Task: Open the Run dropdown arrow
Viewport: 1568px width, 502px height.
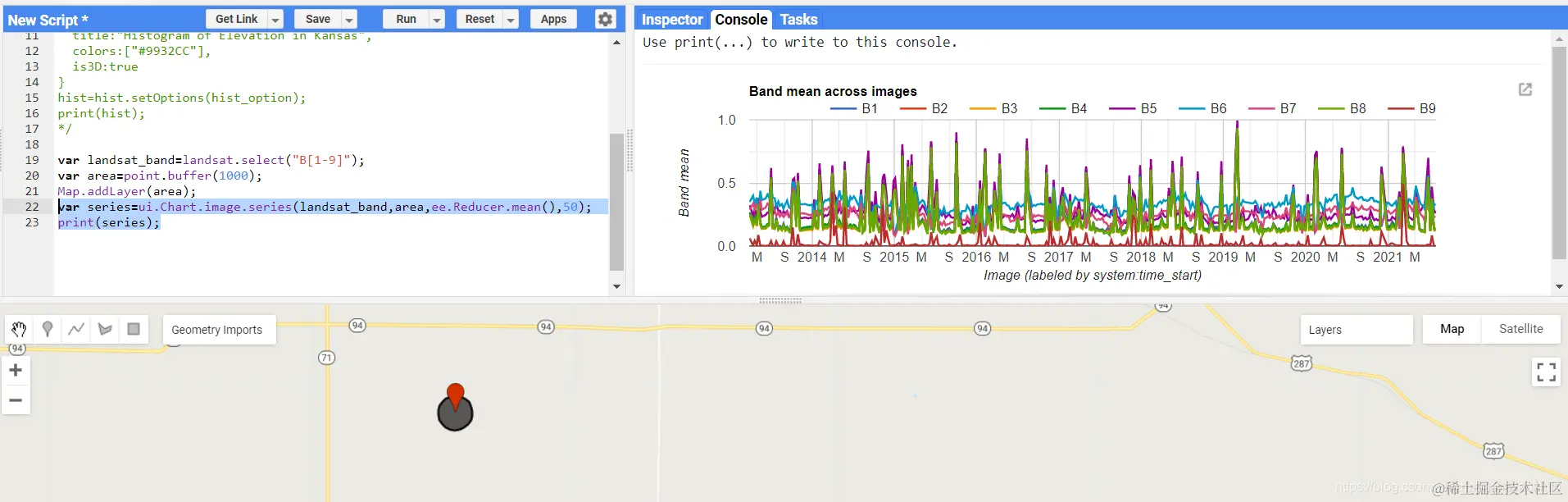Action: point(437,20)
